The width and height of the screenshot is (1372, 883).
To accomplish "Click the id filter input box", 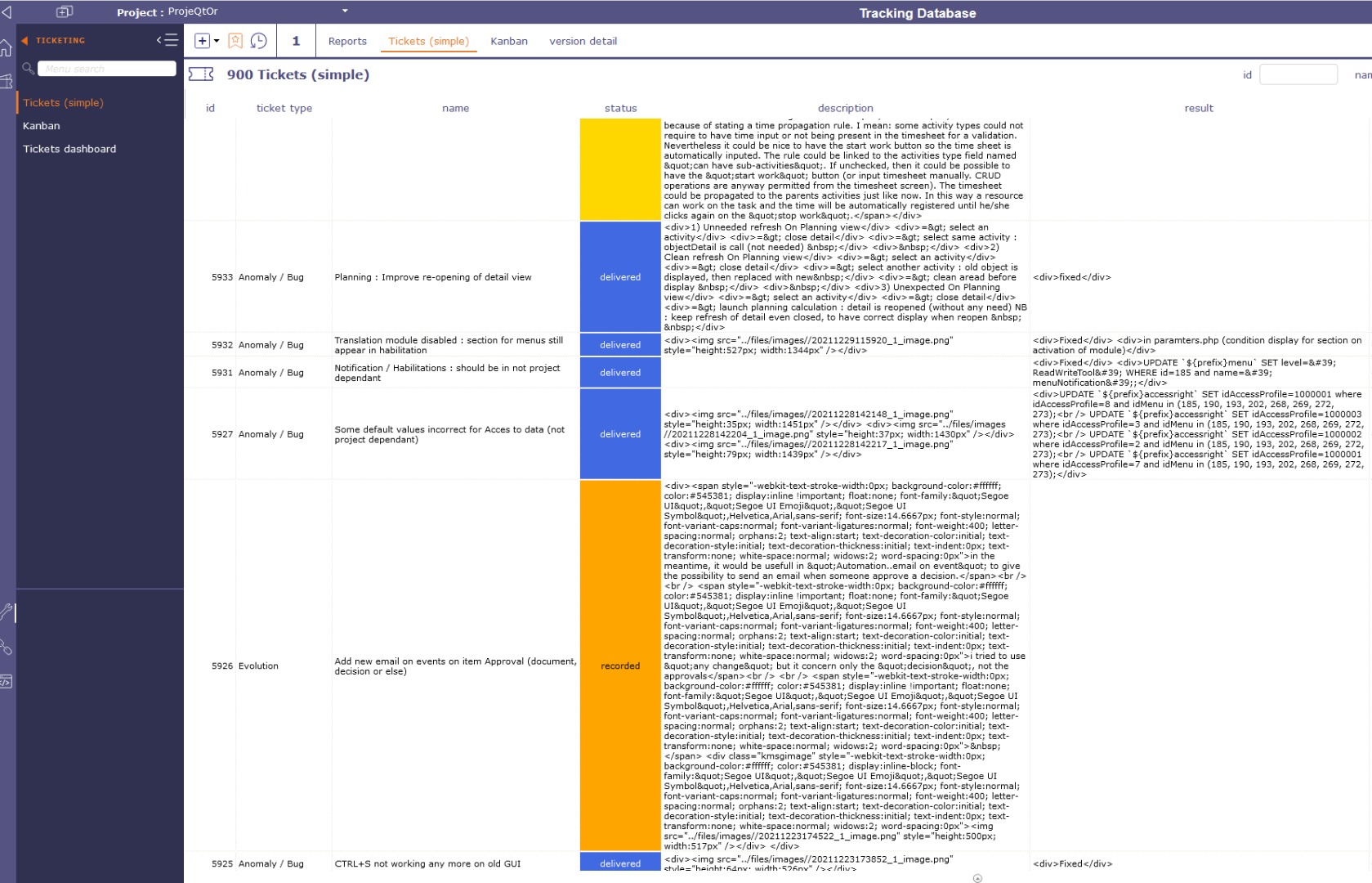I will pos(1298,74).
